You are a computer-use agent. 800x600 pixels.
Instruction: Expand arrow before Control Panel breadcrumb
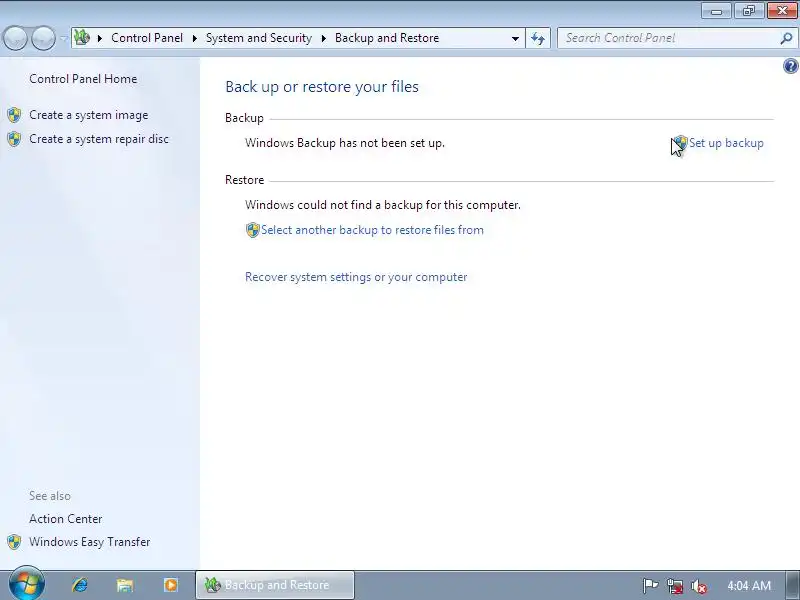coord(100,38)
